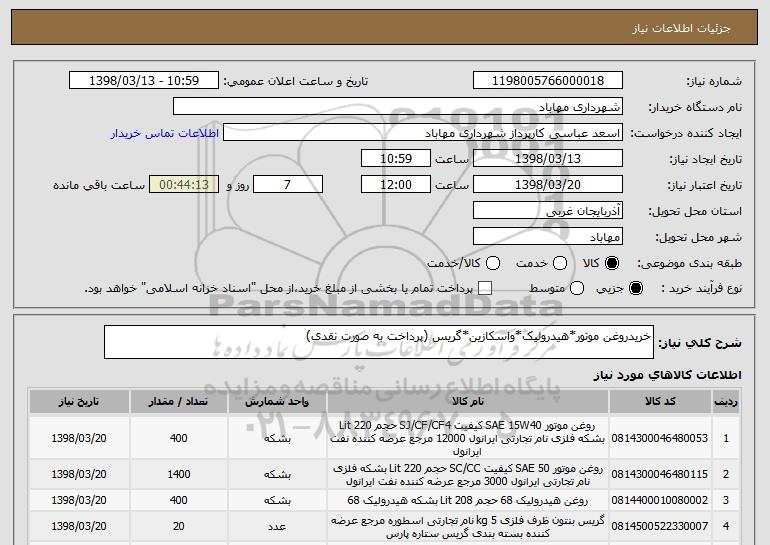Click the SAE 50 motor oil item name
This screenshot has height=545, width=770.
tap(468, 475)
